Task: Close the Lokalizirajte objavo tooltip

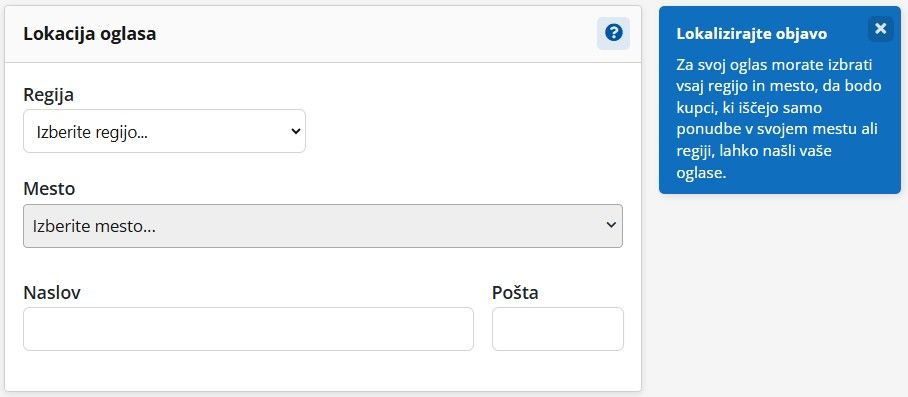Action: click(880, 28)
